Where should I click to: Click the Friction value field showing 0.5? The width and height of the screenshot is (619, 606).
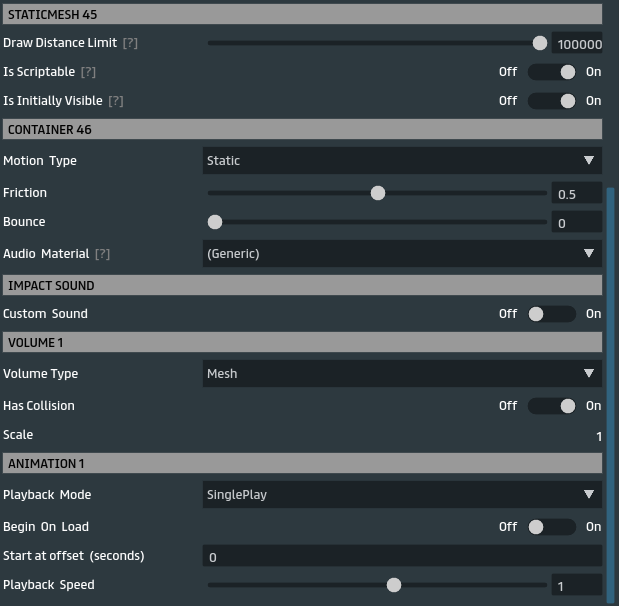(577, 193)
